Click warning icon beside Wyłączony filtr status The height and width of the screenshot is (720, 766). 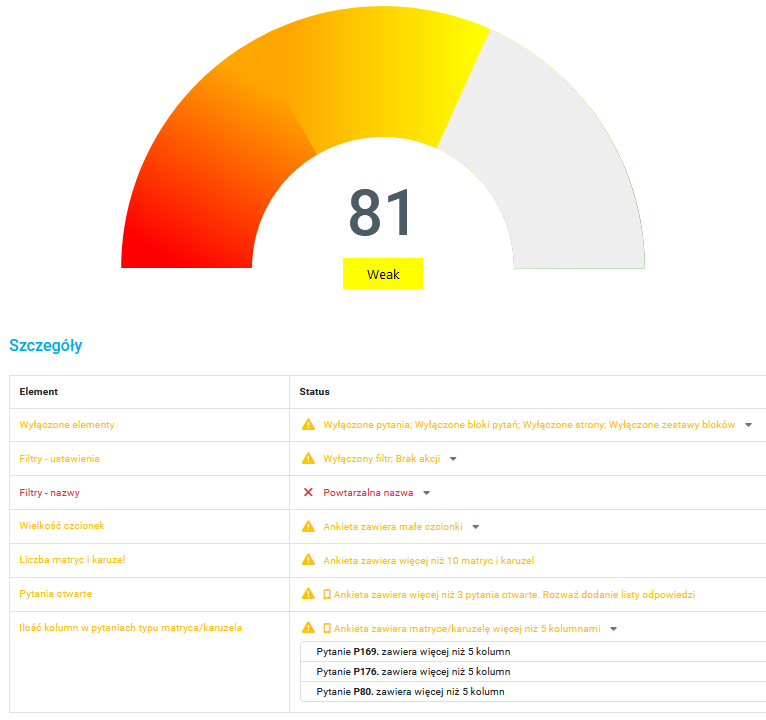[309, 459]
